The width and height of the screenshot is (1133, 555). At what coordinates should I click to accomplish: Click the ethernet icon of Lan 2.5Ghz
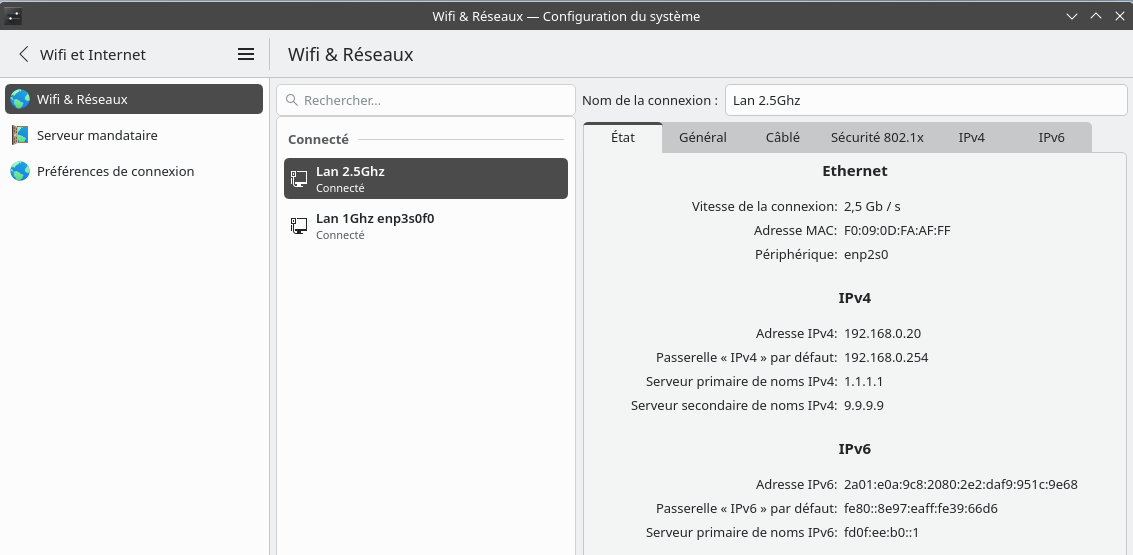tap(299, 179)
